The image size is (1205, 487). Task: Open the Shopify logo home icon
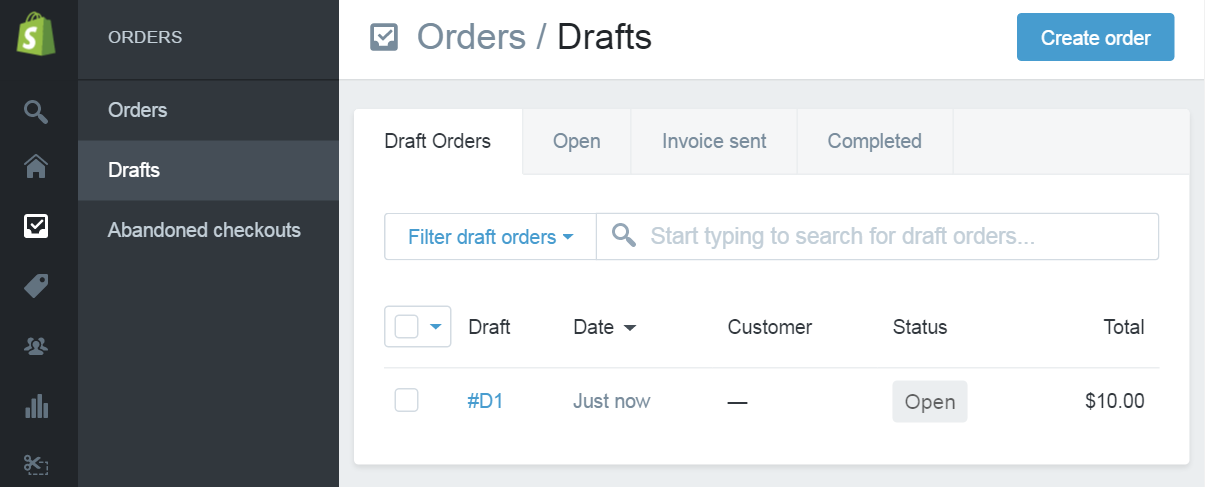[36, 36]
